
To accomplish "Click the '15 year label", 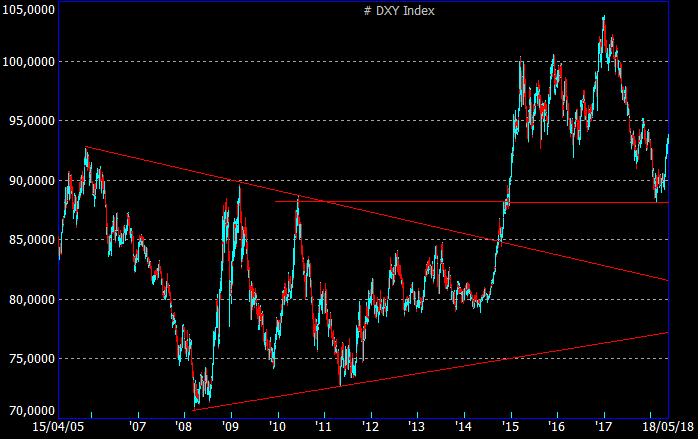I will click(510, 427).
